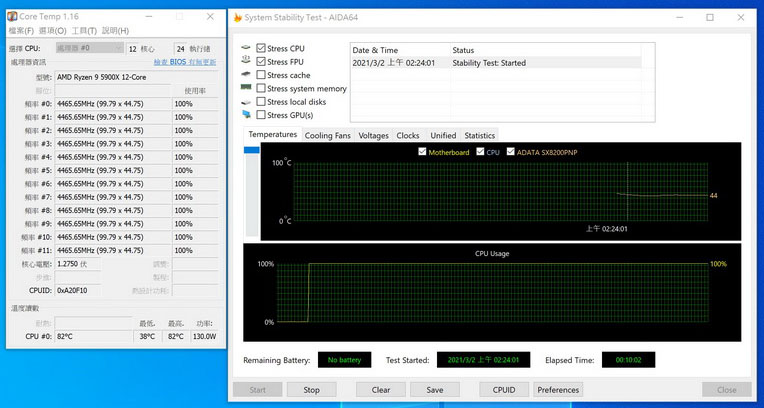This screenshot has width=764, height=408.
Task: Open the 工具(T) menu in Core Temp
Action: [84, 31]
